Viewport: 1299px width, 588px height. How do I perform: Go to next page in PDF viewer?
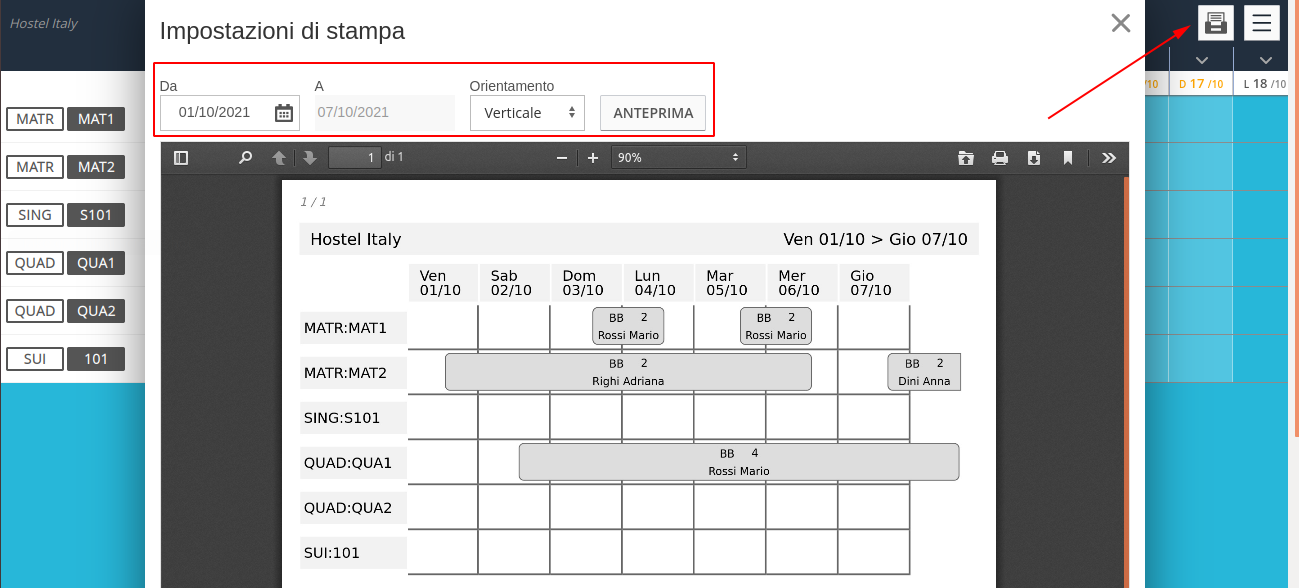(310, 158)
